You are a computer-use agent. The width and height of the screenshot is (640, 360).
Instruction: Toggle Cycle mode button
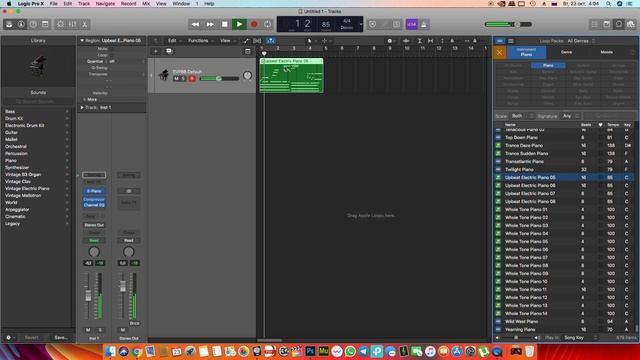pyautogui.click(x=268, y=24)
